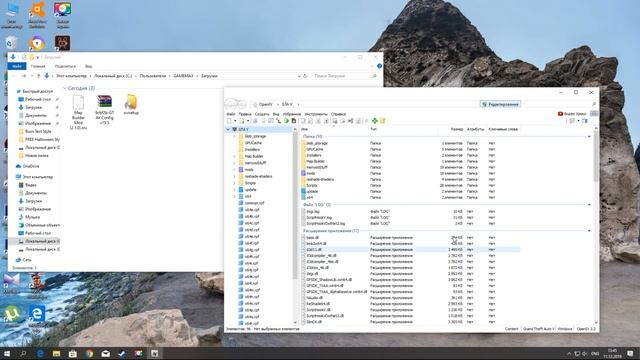Open the Файл menu in OpenIV
This screenshot has height=360, width=640.
coord(231,114)
